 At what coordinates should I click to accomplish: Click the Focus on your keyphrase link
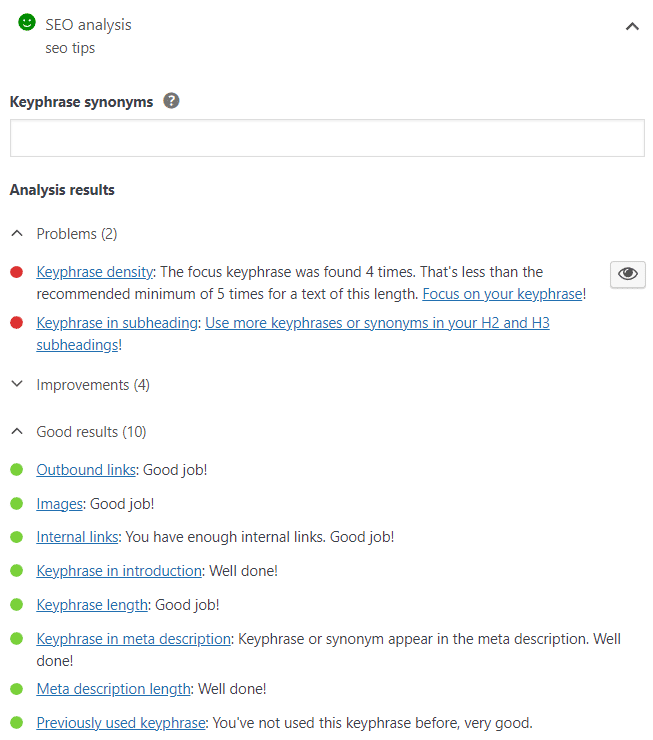pyautogui.click(x=502, y=294)
